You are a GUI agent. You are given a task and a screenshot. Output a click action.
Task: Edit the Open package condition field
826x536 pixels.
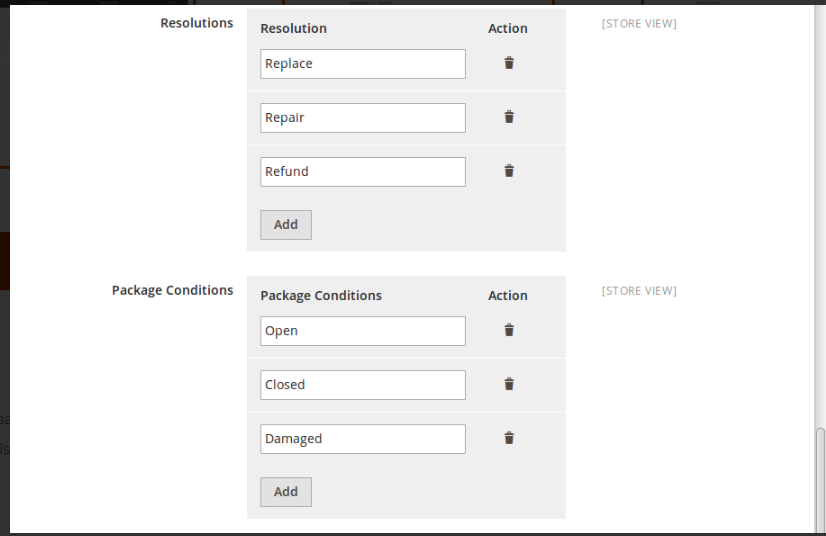(363, 331)
